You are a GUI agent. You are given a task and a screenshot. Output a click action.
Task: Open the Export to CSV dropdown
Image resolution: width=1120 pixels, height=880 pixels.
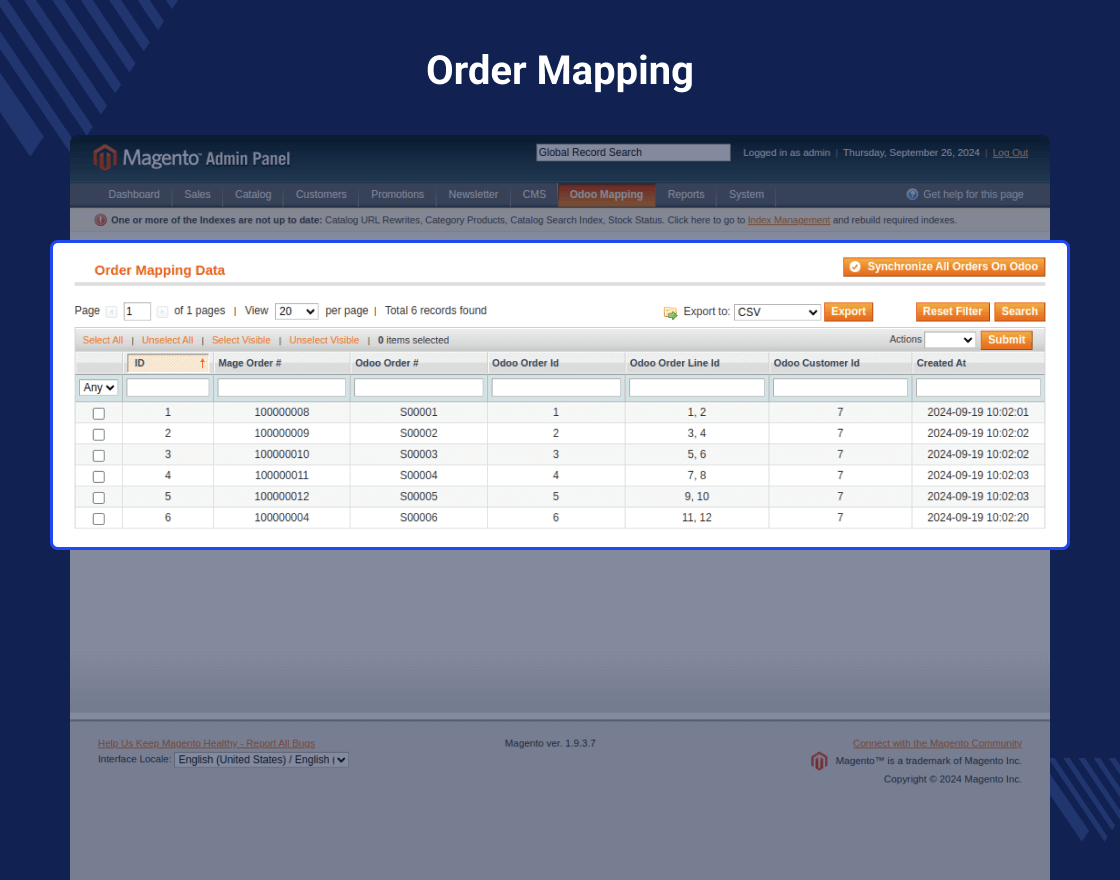coord(777,312)
